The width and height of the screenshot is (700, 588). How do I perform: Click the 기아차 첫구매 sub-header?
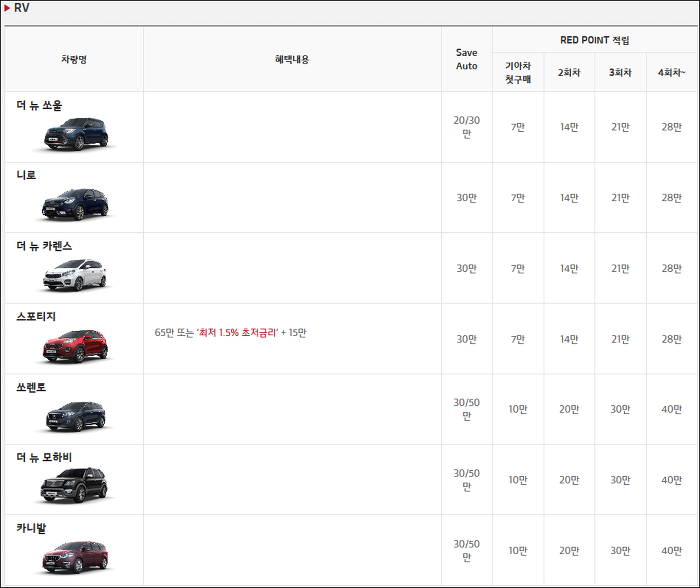[518, 72]
